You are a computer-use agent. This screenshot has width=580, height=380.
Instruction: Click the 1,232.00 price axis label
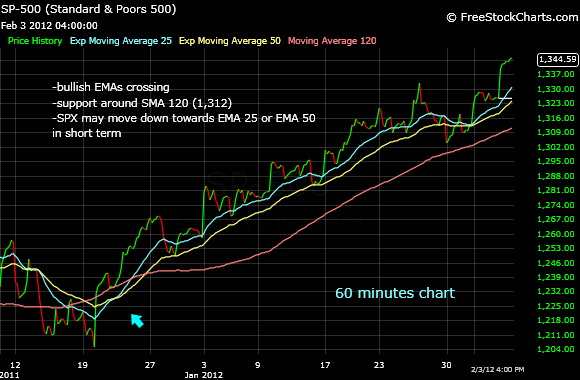tap(556, 292)
